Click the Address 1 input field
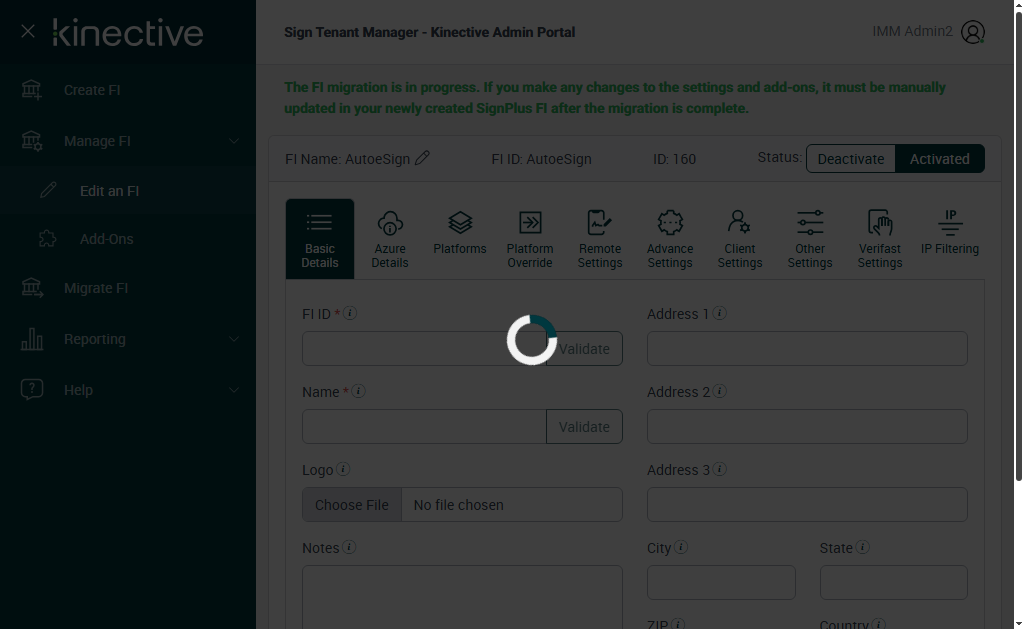 click(x=807, y=349)
